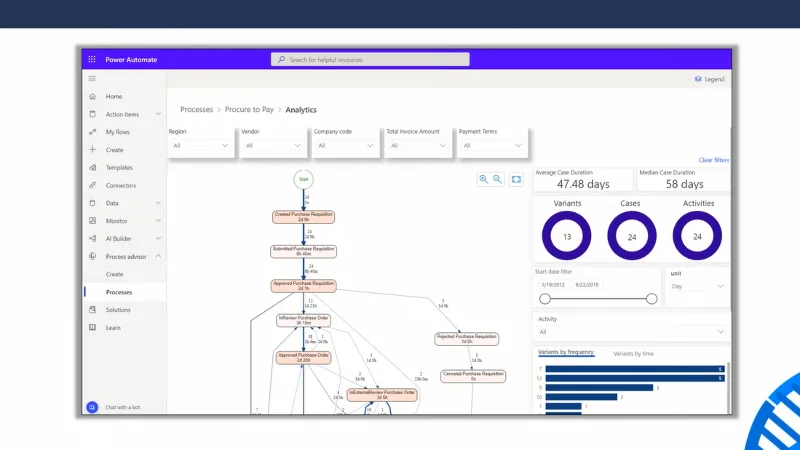The height and width of the screenshot is (450, 800).
Task: Select the Canceled Purchase Requisition node
Action: pyautogui.click(x=473, y=376)
